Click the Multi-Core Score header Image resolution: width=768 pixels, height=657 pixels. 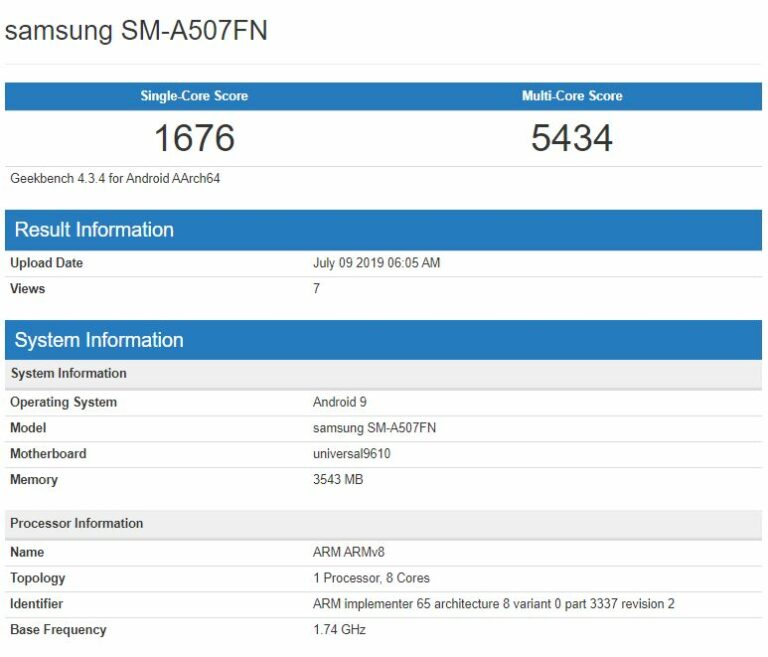[x=572, y=96]
